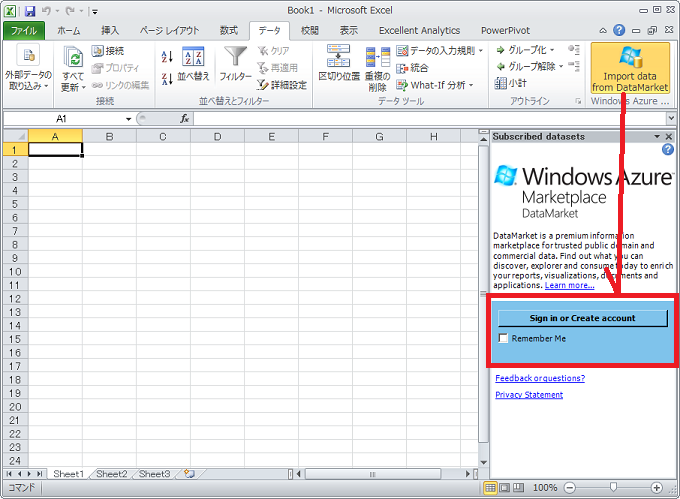Open the Learn more link
Screen dimensions: 680x499
[569, 285]
